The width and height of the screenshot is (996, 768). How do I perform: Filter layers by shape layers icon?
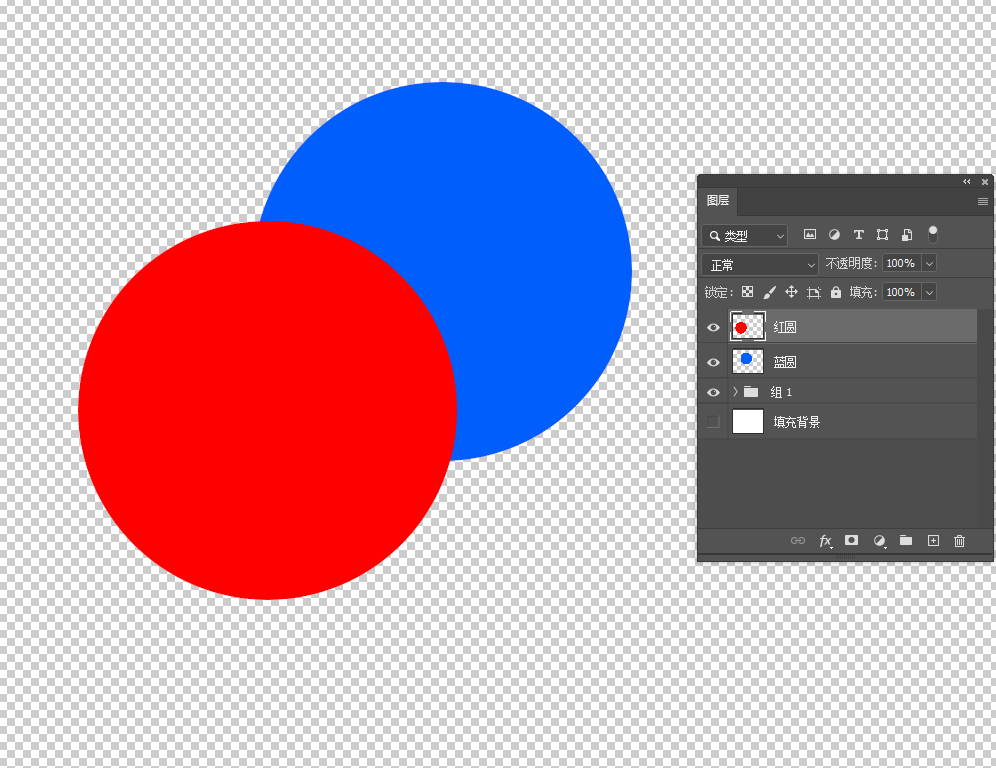pyautogui.click(x=882, y=234)
